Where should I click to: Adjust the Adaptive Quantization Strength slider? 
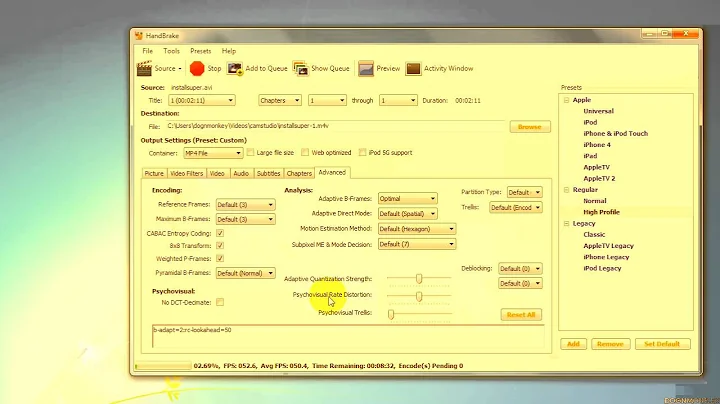coord(419,279)
